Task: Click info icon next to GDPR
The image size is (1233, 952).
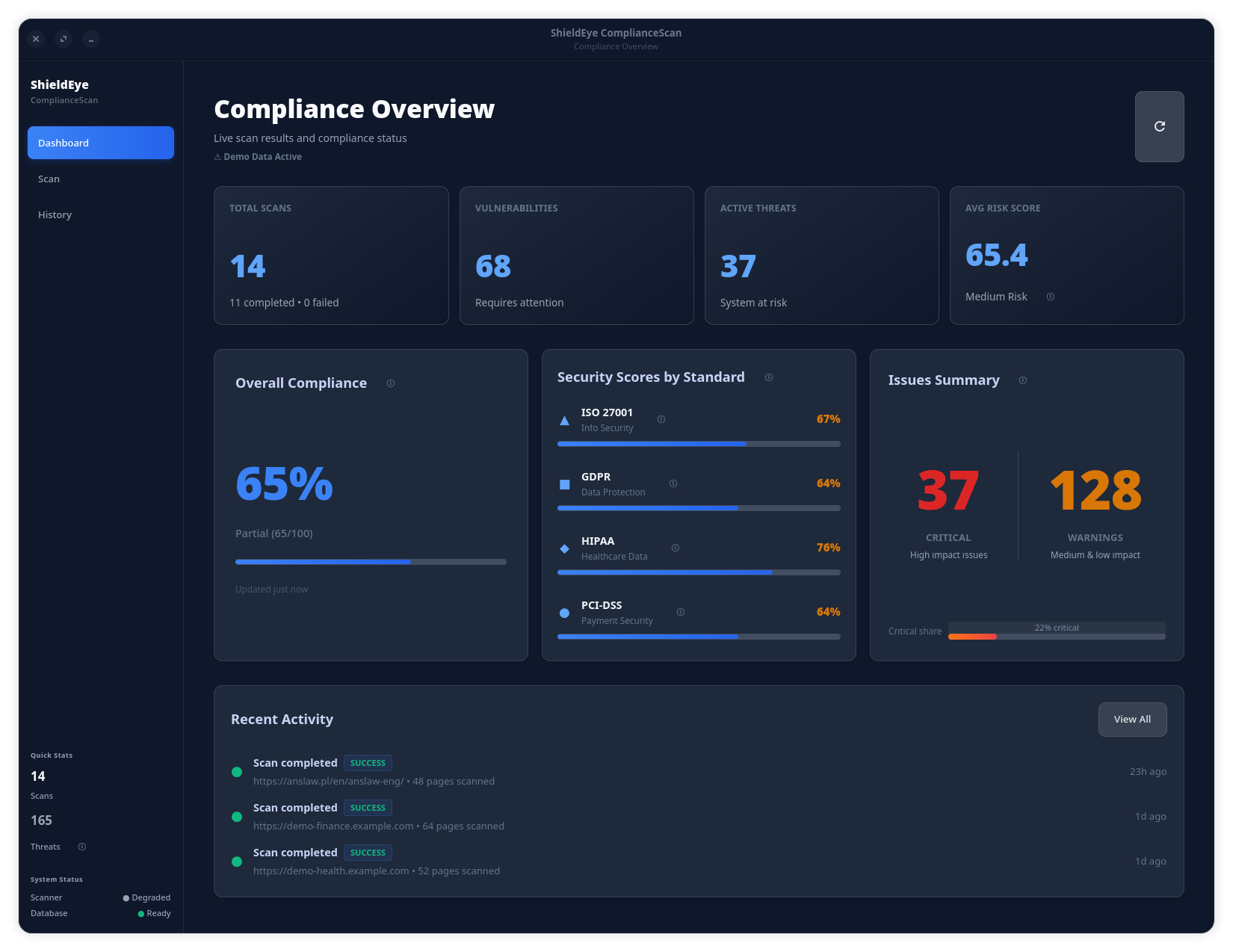Action: click(673, 483)
